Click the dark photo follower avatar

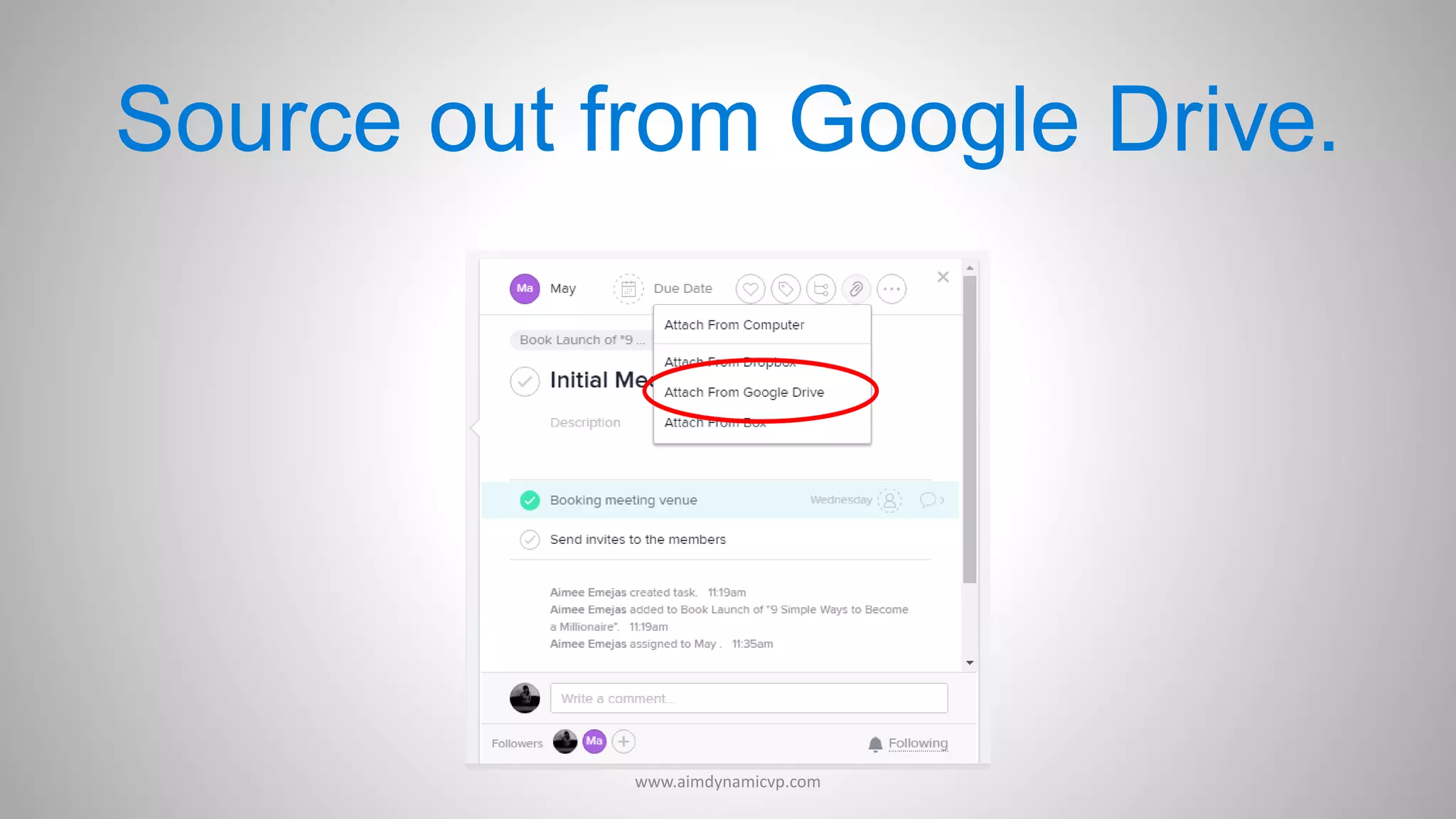[565, 742]
